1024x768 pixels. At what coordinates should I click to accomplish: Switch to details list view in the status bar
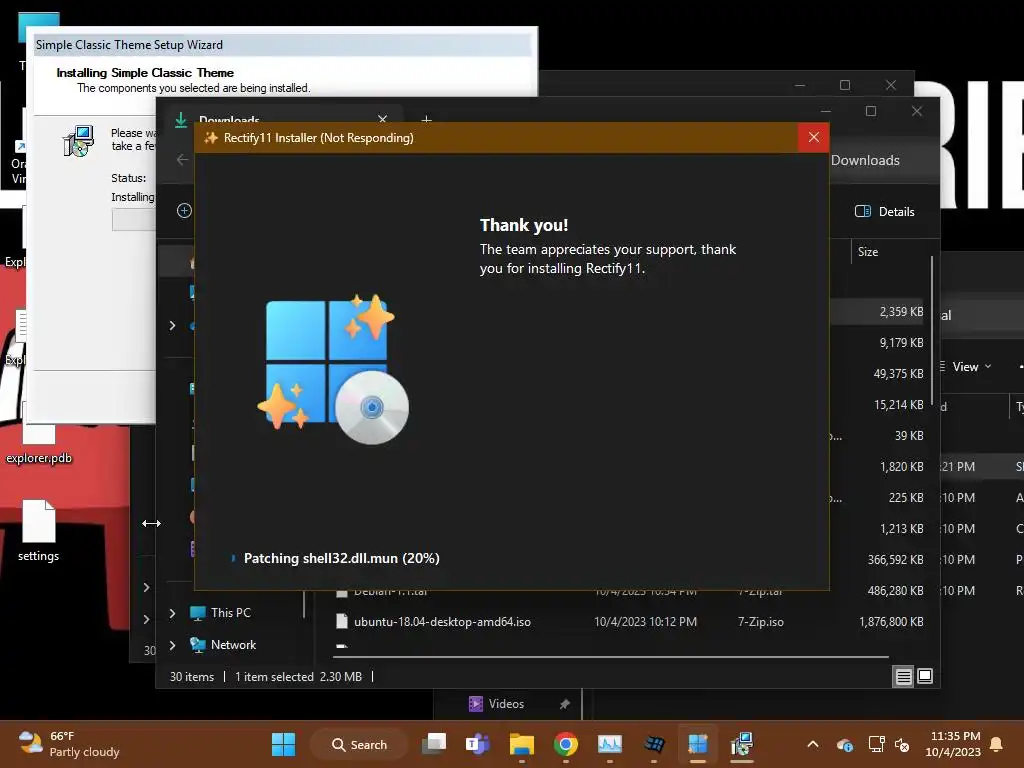point(903,677)
